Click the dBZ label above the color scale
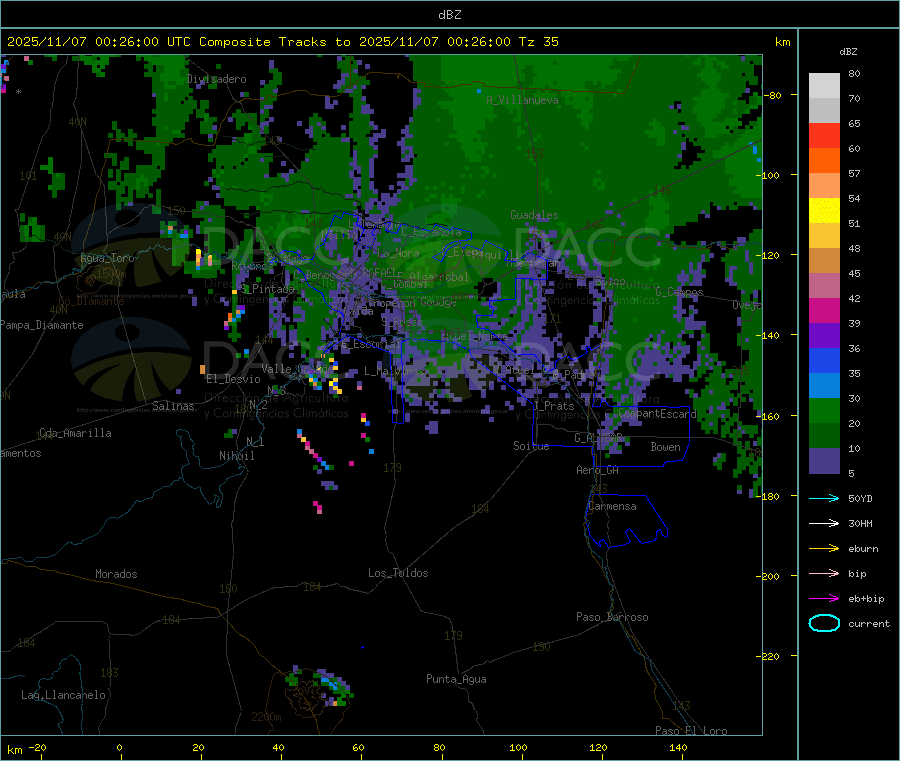This screenshot has height=761, width=900. pos(848,52)
